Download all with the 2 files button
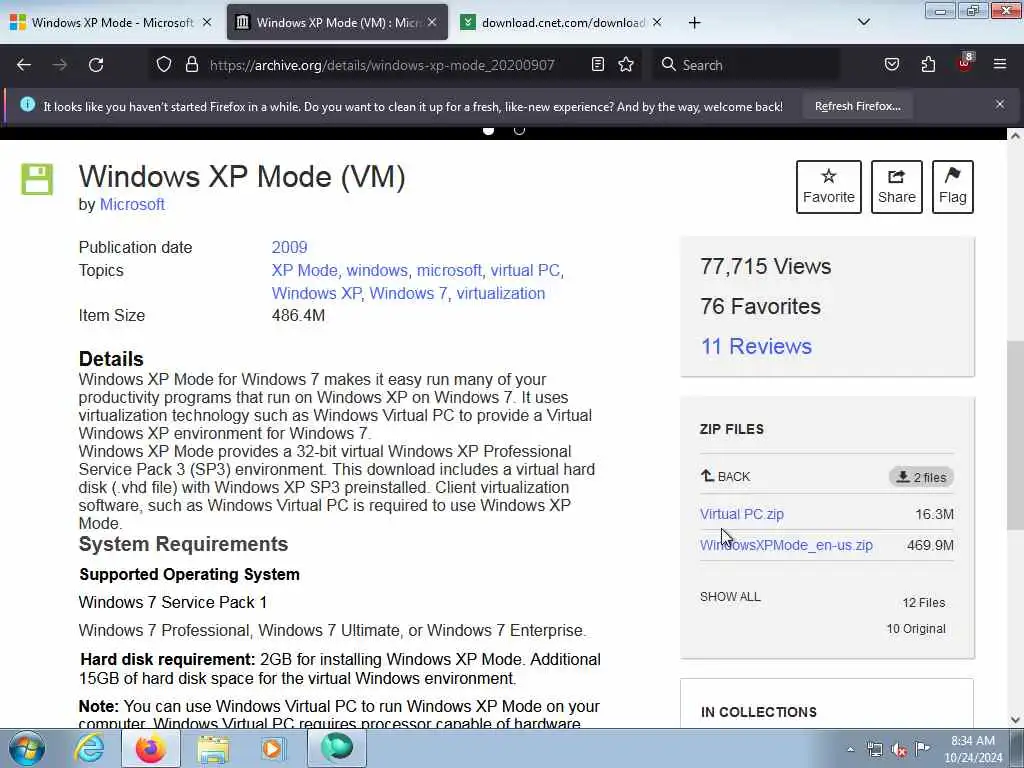The height and width of the screenshot is (768, 1024). [x=921, y=477]
